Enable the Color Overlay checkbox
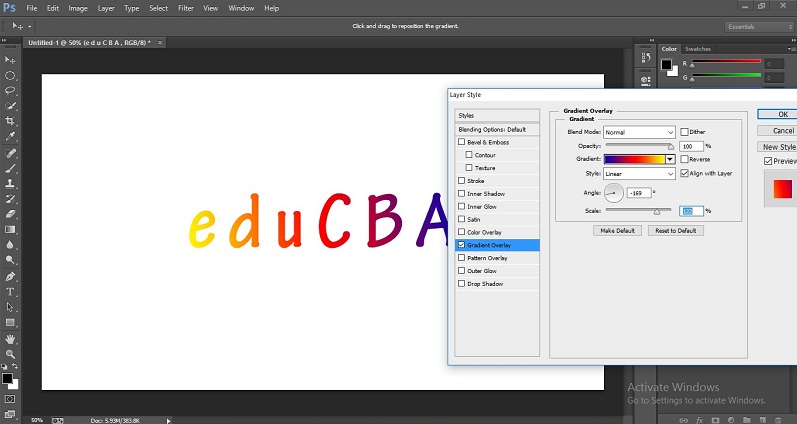 tap(462, 232)
